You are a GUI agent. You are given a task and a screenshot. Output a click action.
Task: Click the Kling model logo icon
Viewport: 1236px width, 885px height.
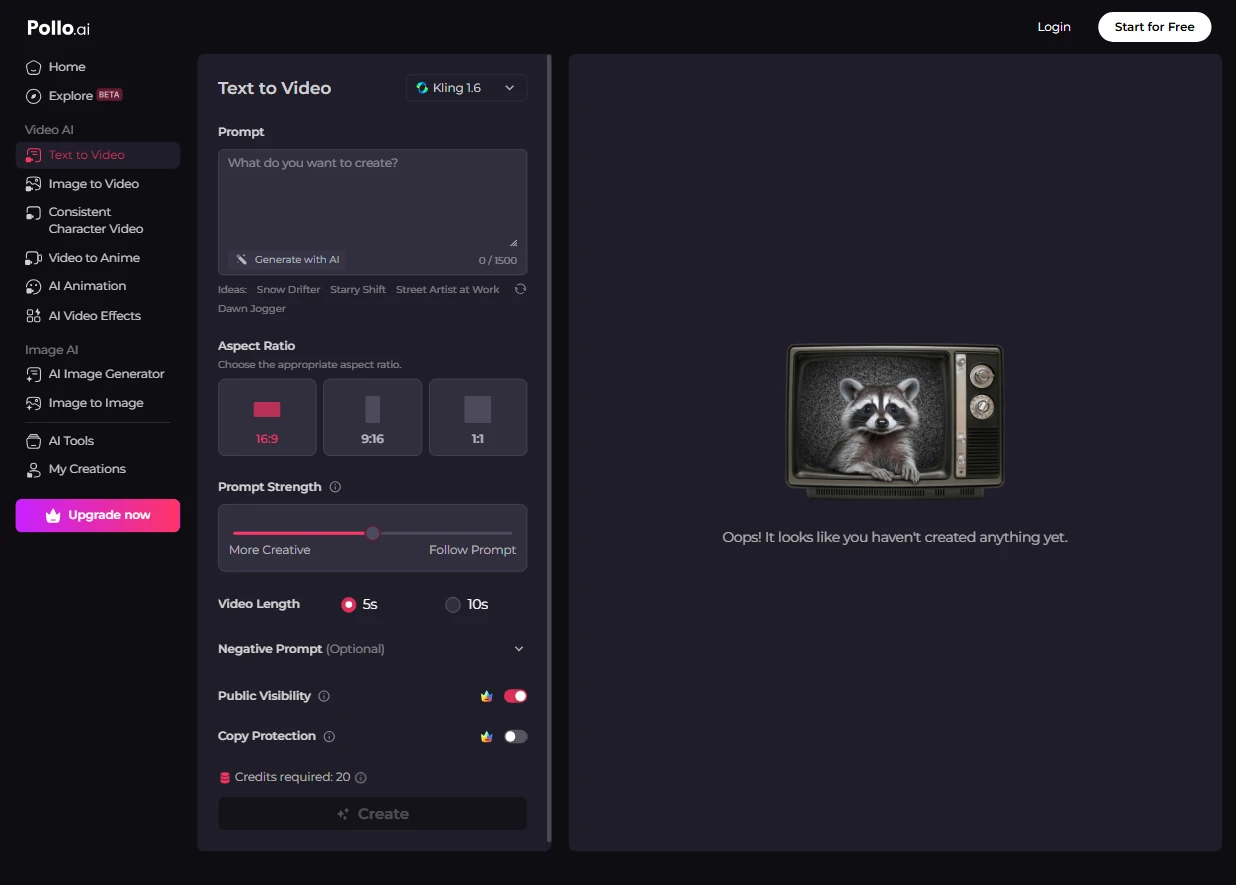(x=422, y=88)
